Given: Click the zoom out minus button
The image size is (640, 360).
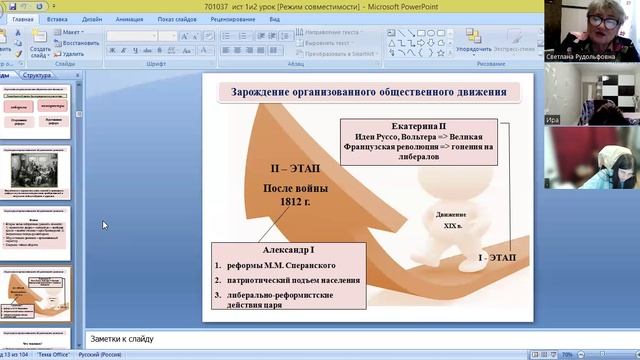Looking at the screenshot, I should [x=581, y=355].
